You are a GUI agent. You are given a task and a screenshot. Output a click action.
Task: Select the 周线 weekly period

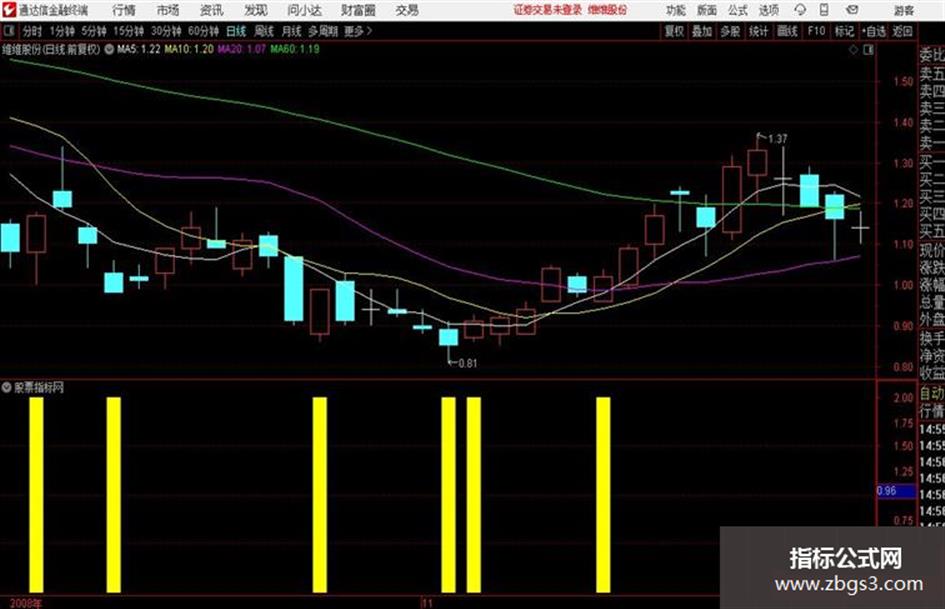264,31
